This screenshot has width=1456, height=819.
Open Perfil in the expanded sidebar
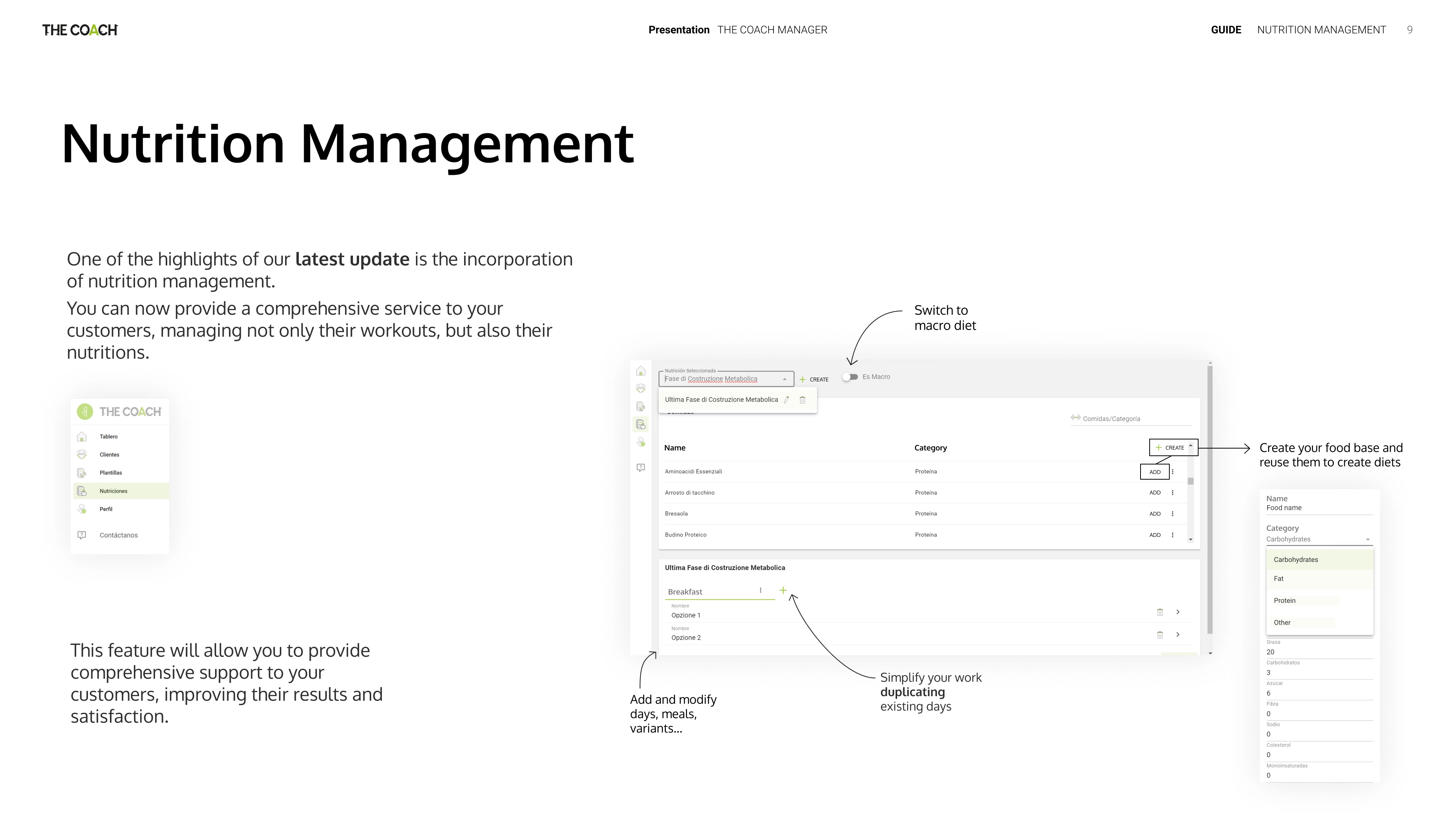tap(121, 509)
